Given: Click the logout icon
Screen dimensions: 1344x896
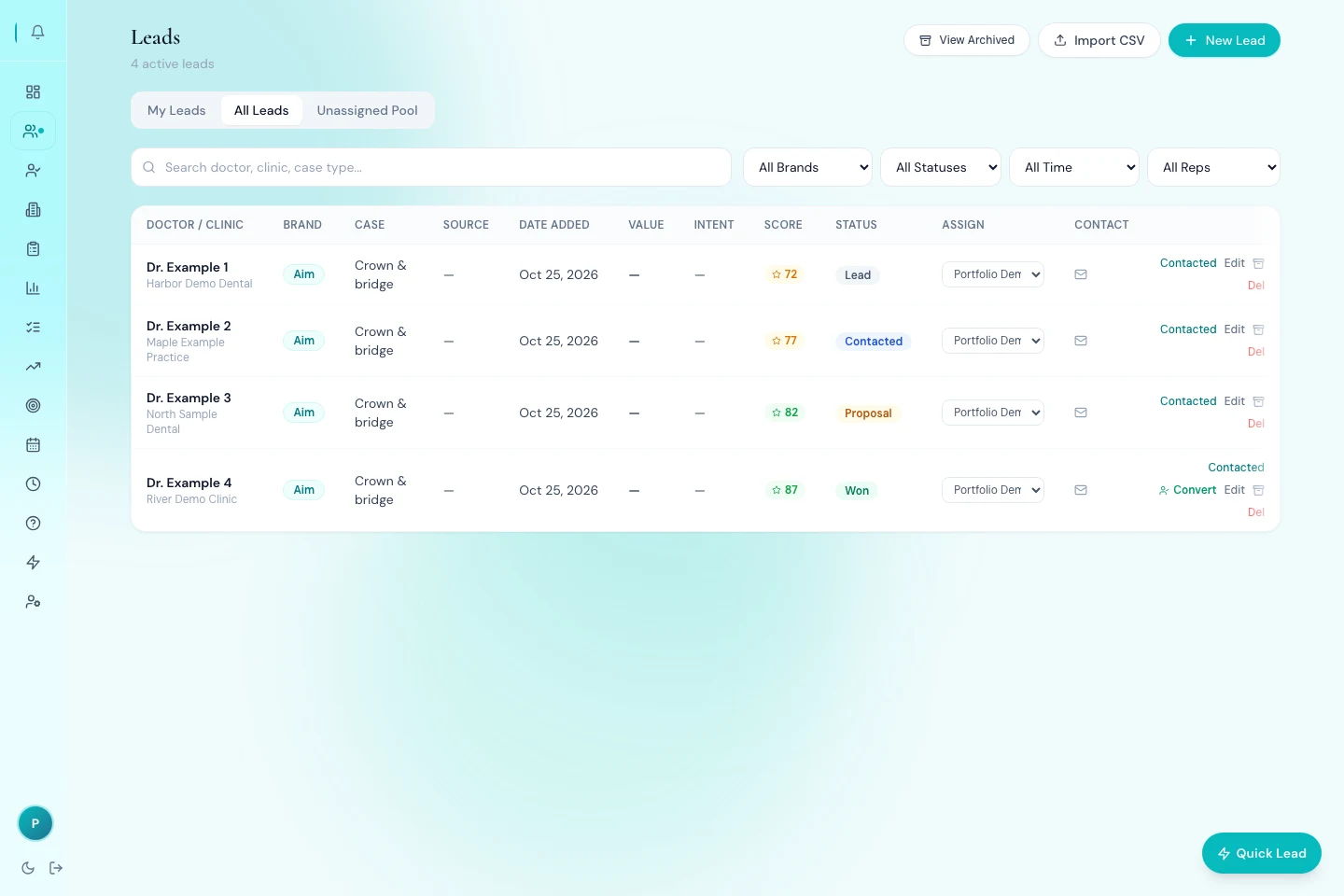Looking at the screenshot, I should click(56, 868).
